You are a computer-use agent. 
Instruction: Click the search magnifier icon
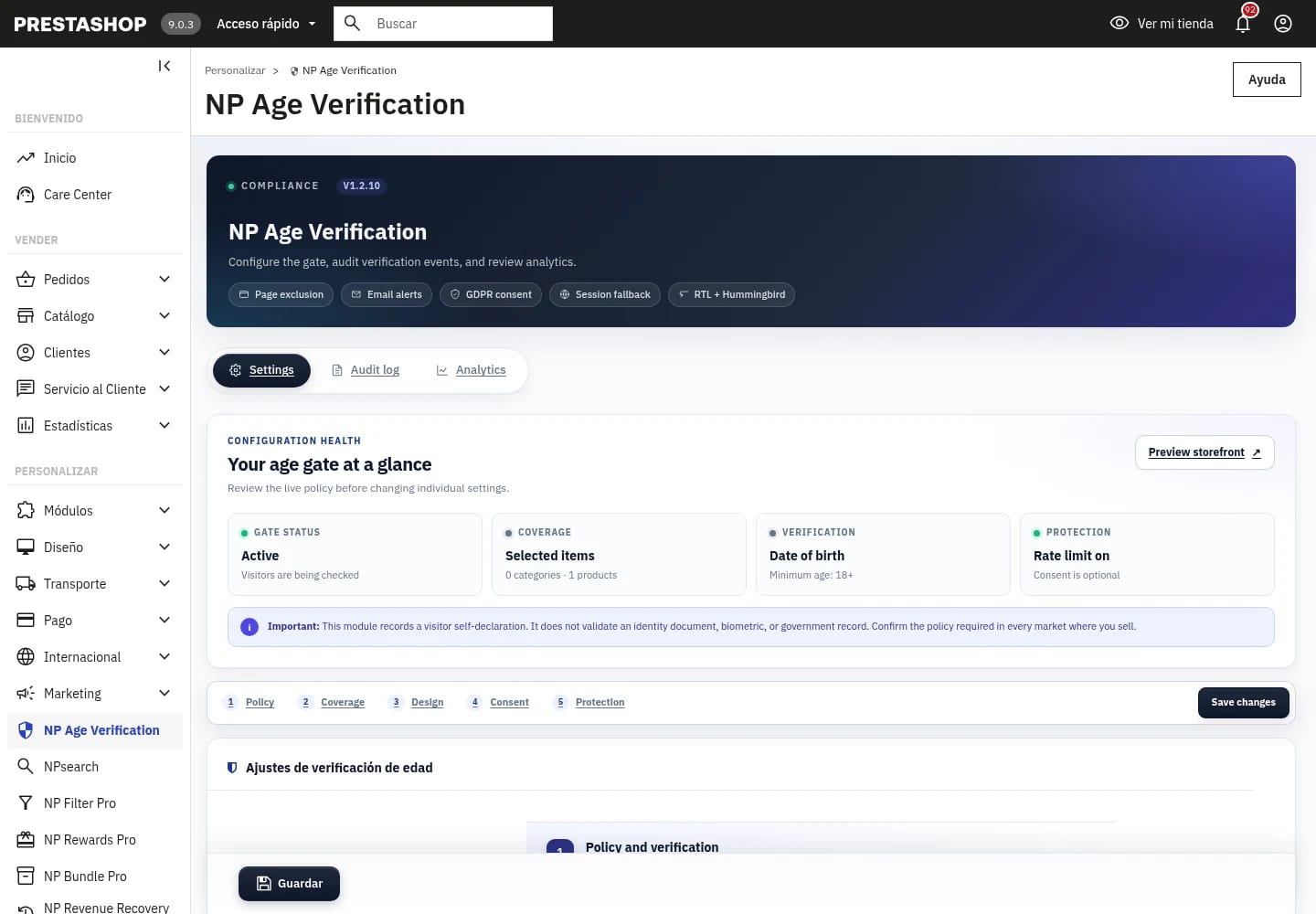(352, 23)
